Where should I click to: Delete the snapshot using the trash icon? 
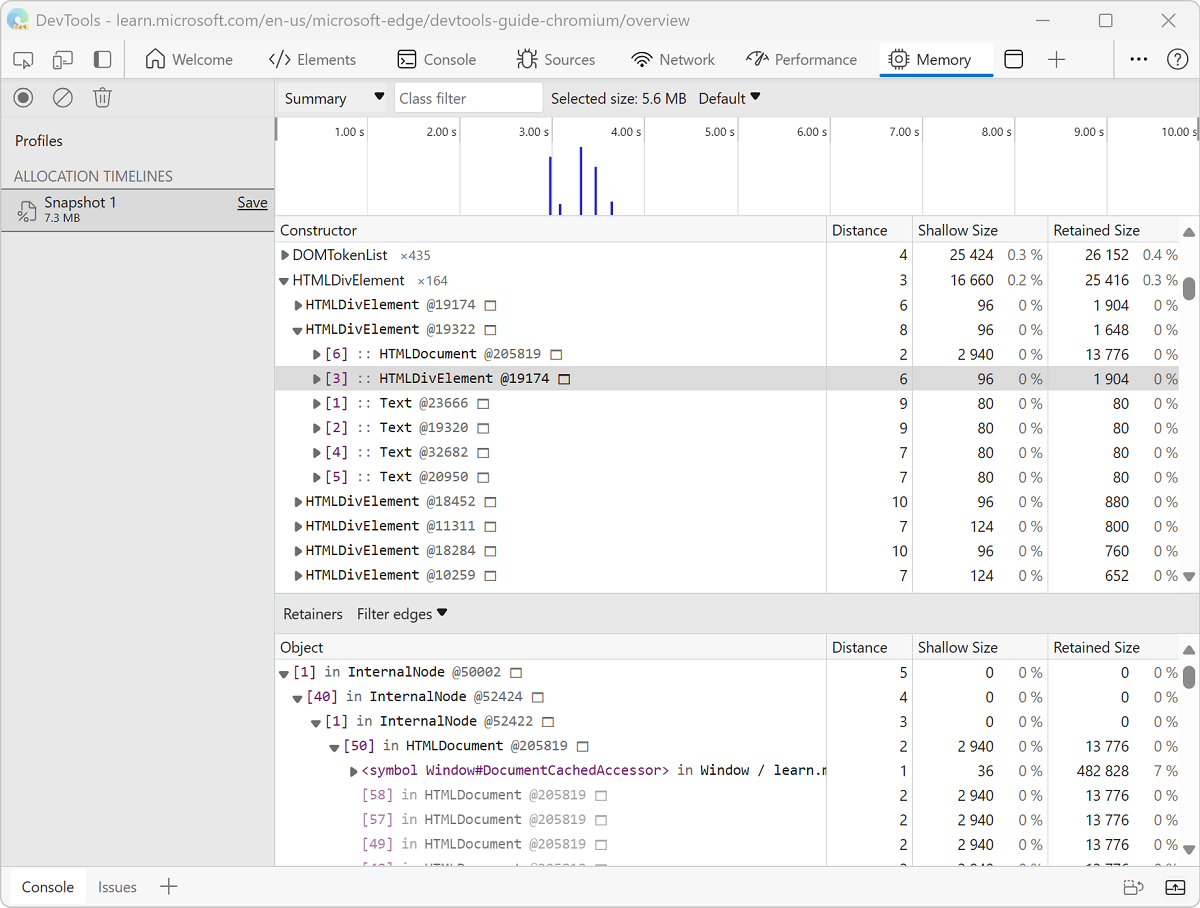pyautogui.click(x=102, y=97)
